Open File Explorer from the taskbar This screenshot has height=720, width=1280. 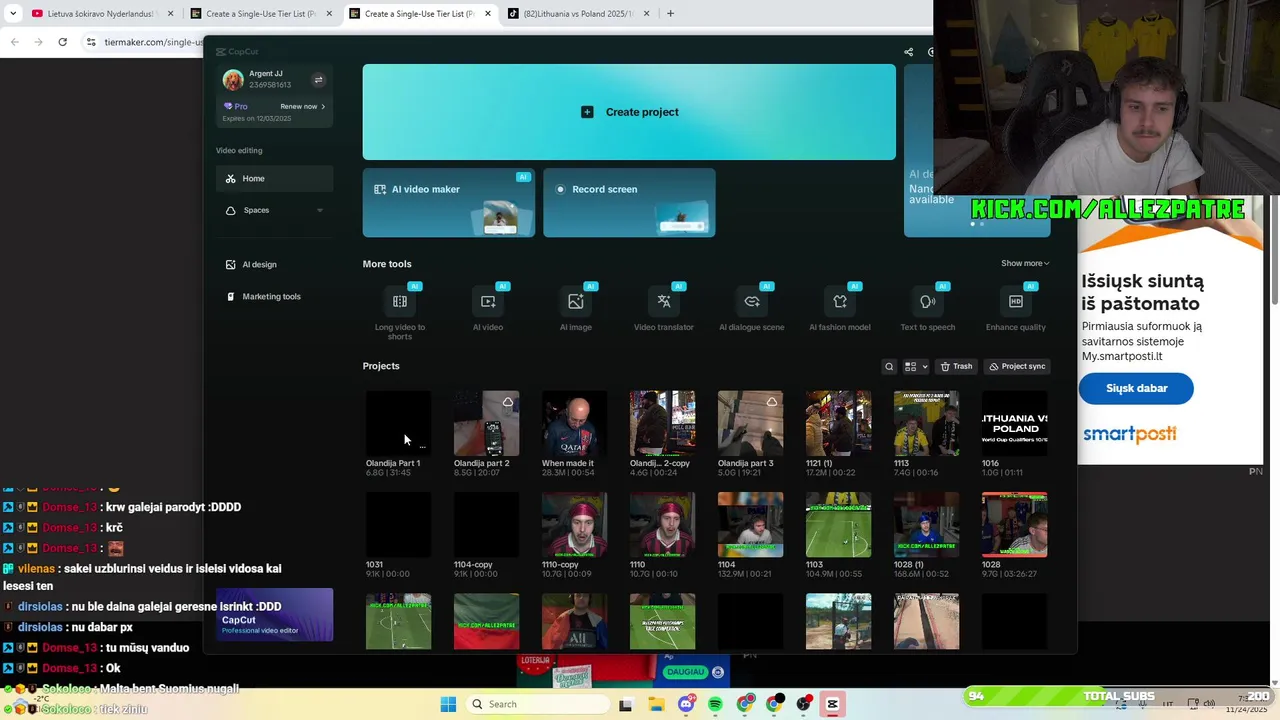point(656,704)
